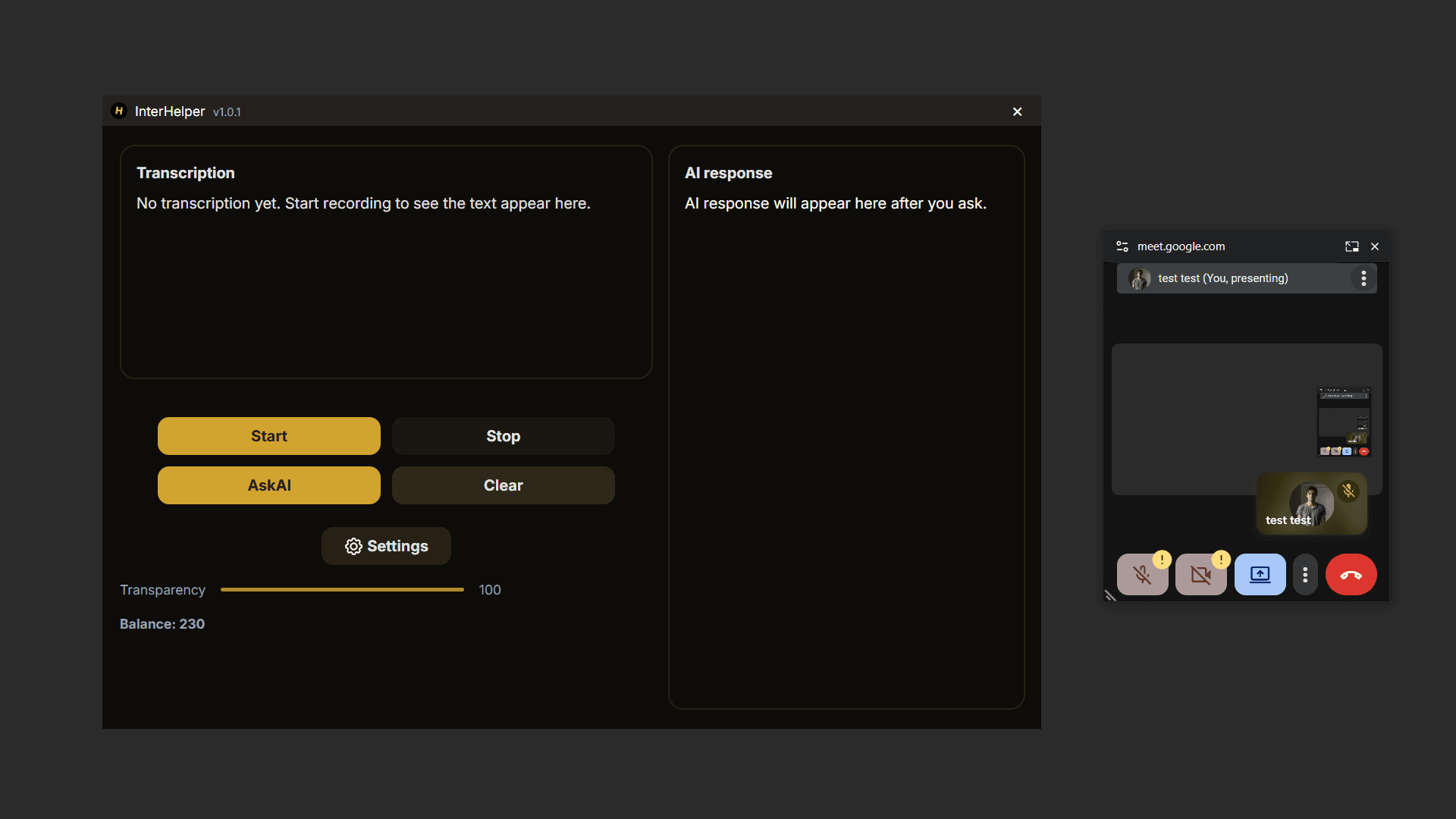Ask the AI with the AskAI button
This screenshot has width=1456, height=819.
click(x=268, y=485)
